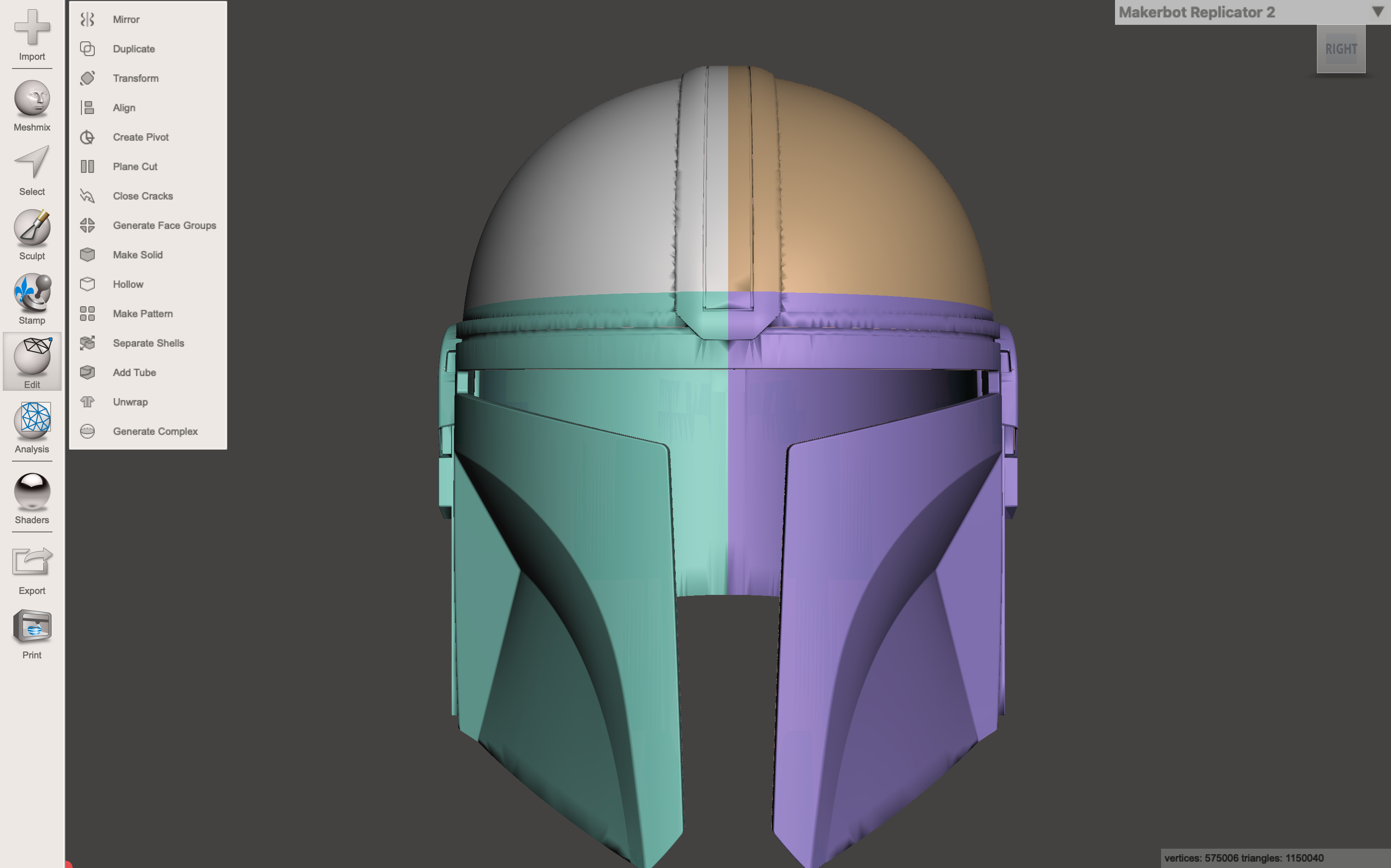Open the Meshmix library

(32, 106)
